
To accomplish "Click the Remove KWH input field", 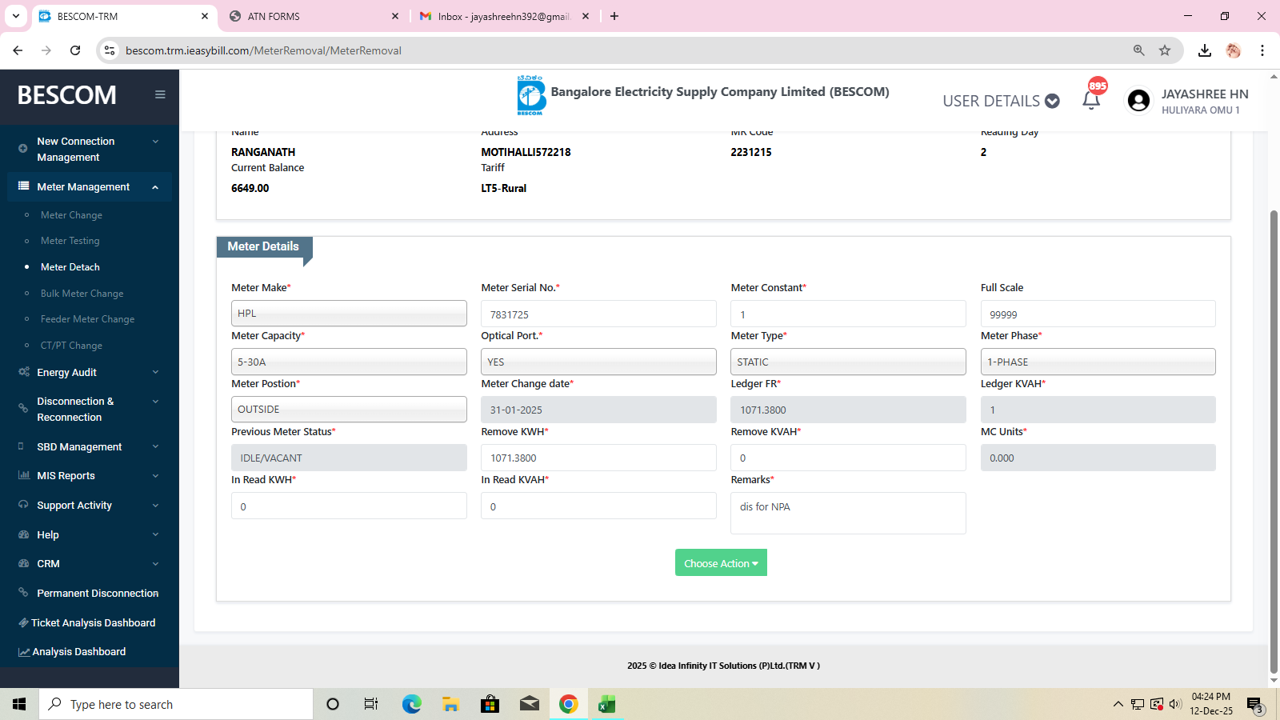I will point(598,458).
